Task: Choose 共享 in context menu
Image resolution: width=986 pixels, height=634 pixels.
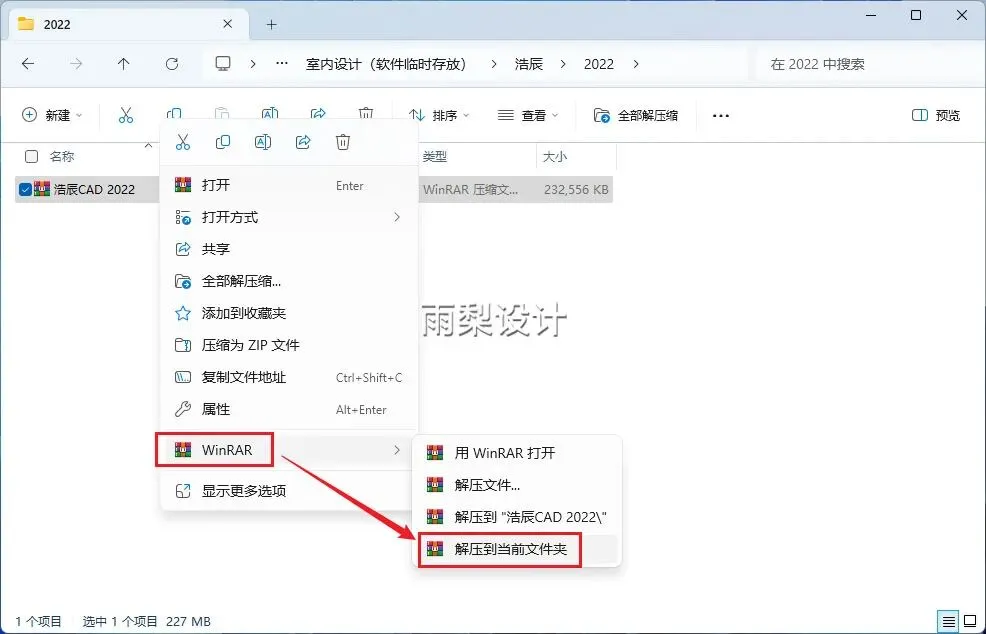Action: coord(289,249)
